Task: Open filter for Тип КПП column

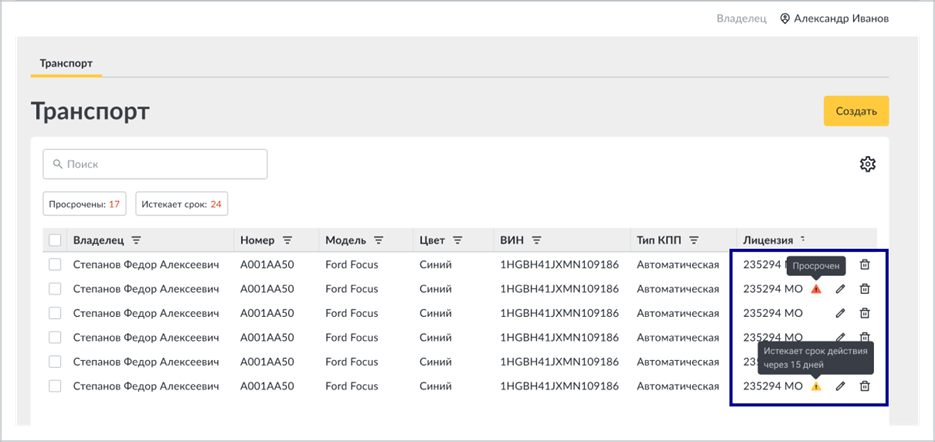Action: [x=693, y=240]
